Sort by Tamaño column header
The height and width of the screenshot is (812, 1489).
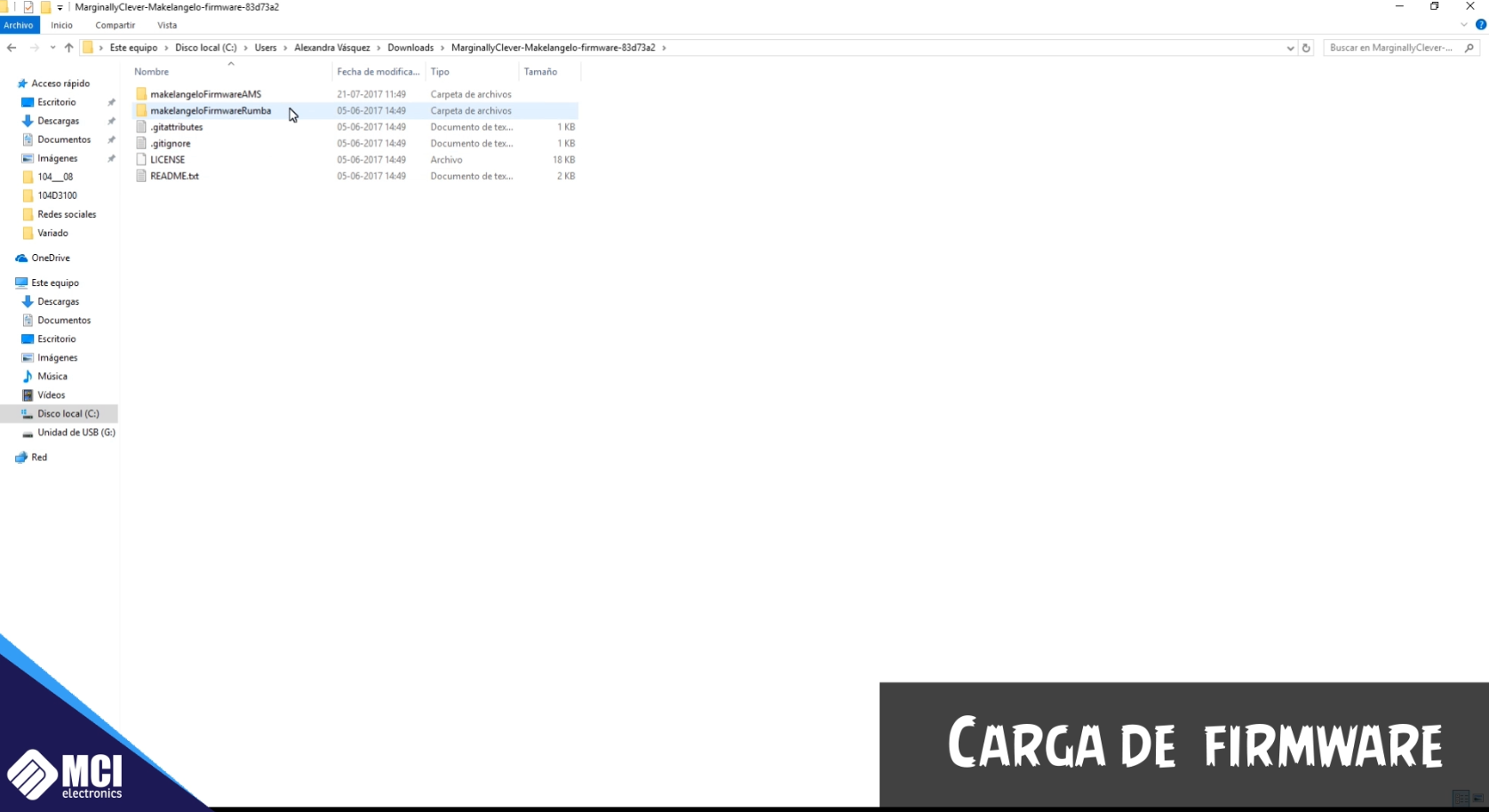point(549,71)
